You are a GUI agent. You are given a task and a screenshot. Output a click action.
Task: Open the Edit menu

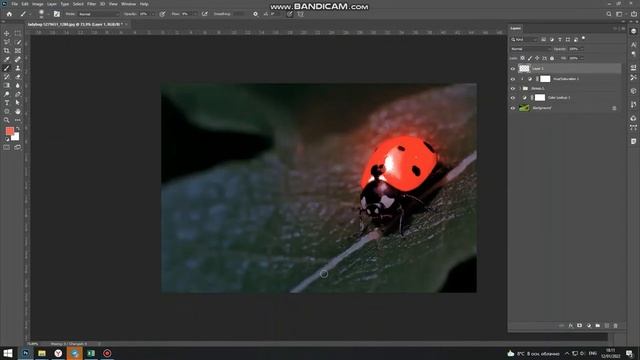pyautogui.click(x=25, y=4)
